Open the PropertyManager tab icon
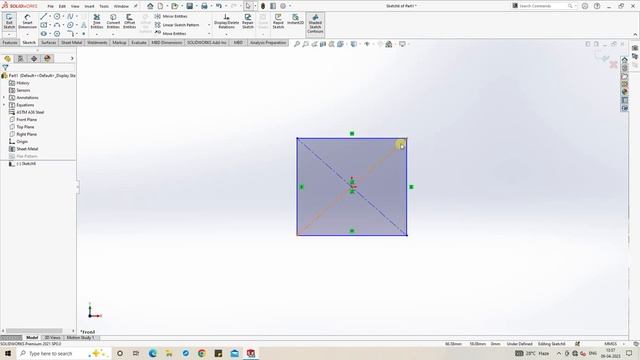 [20, 59]
